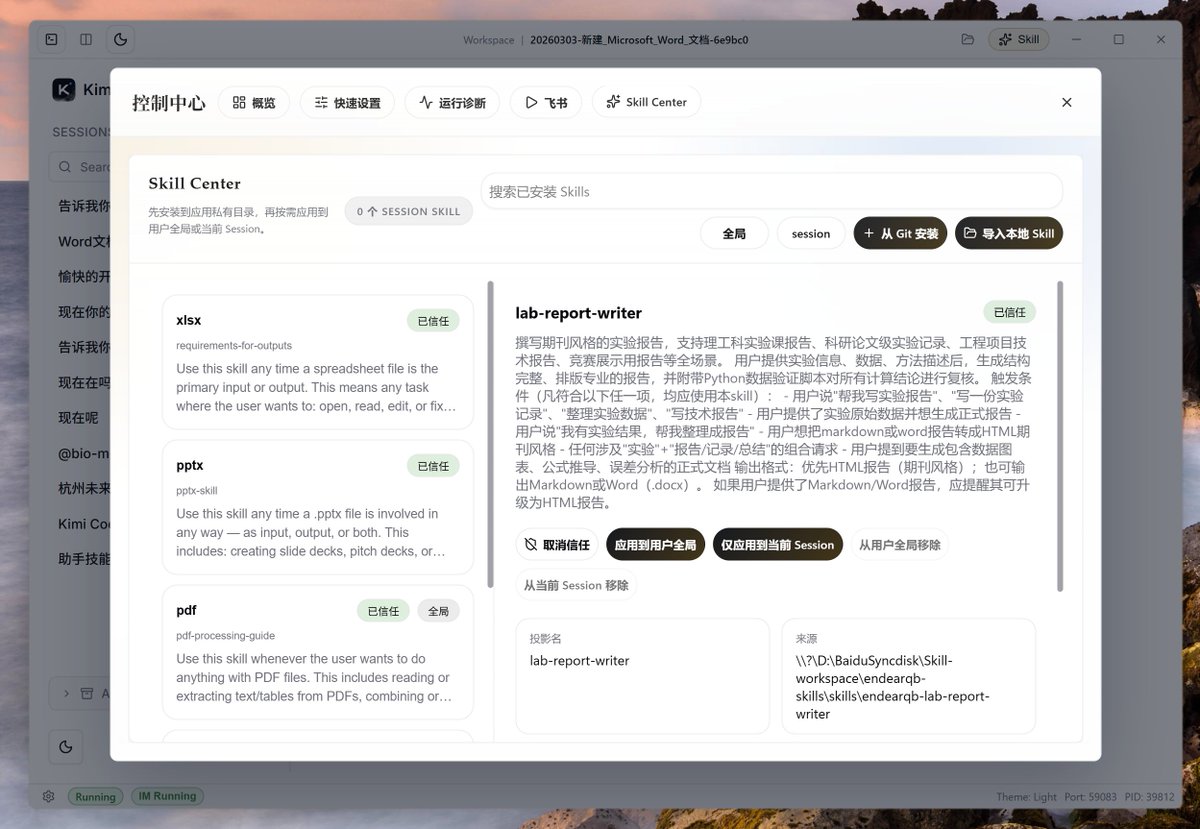This screenshot has height=829, width=1200.
Task: Click the pdf-processing-guide subtitle
Action: 225,636
